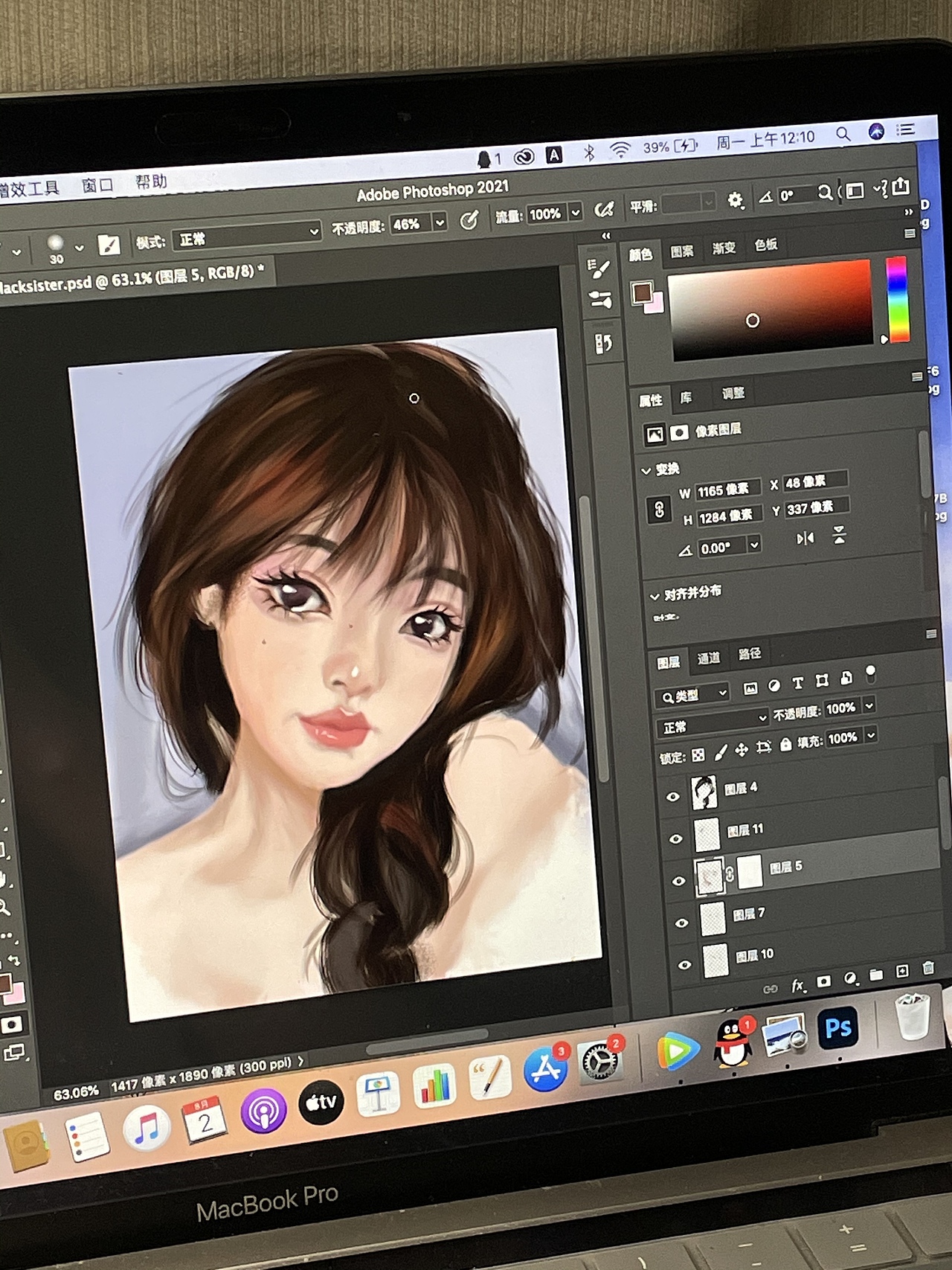
Task: Filter layers by smart object icon
Action: tap(846, 678)
